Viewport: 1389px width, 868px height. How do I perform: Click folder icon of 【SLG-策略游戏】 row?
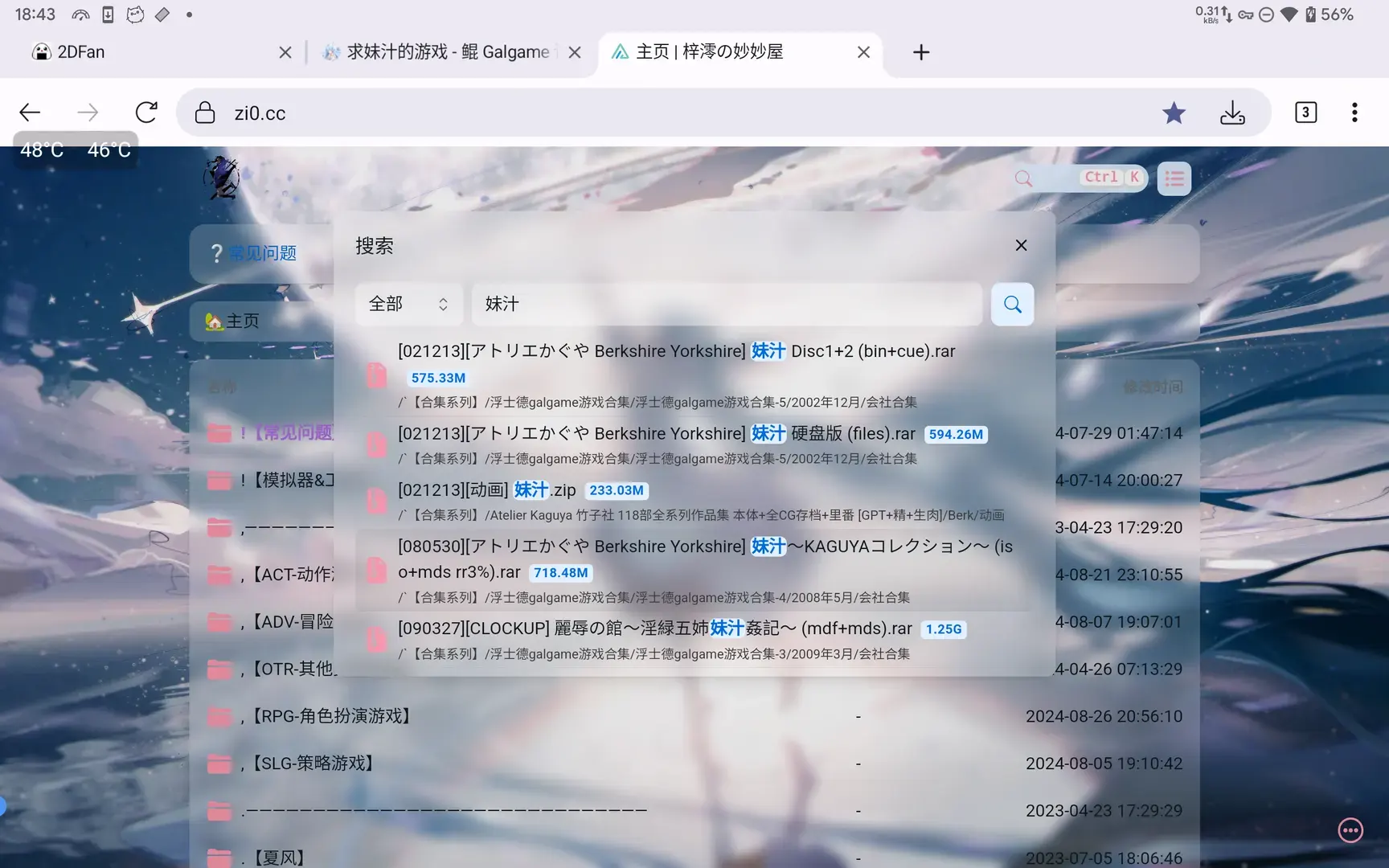pyautogui.click(x=219, y=764)
